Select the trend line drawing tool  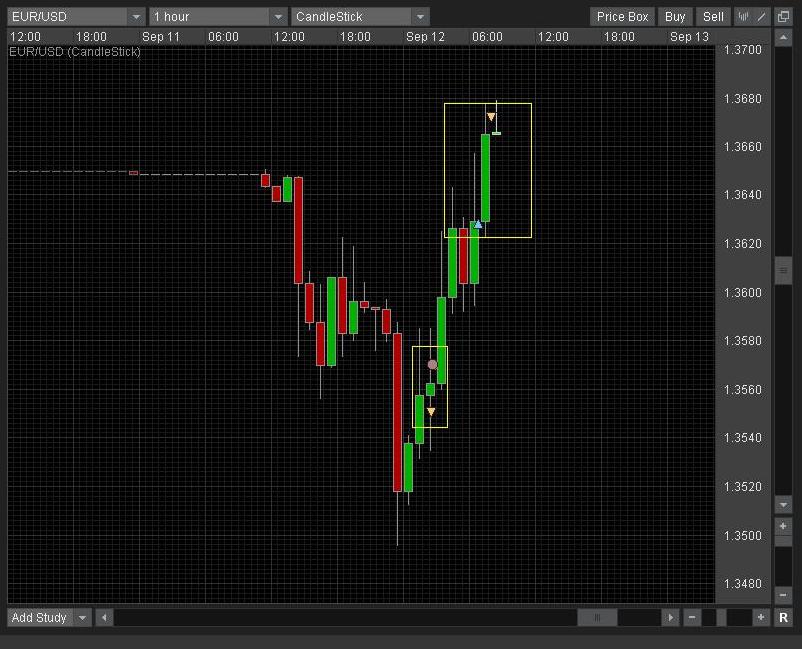point(762,17)
